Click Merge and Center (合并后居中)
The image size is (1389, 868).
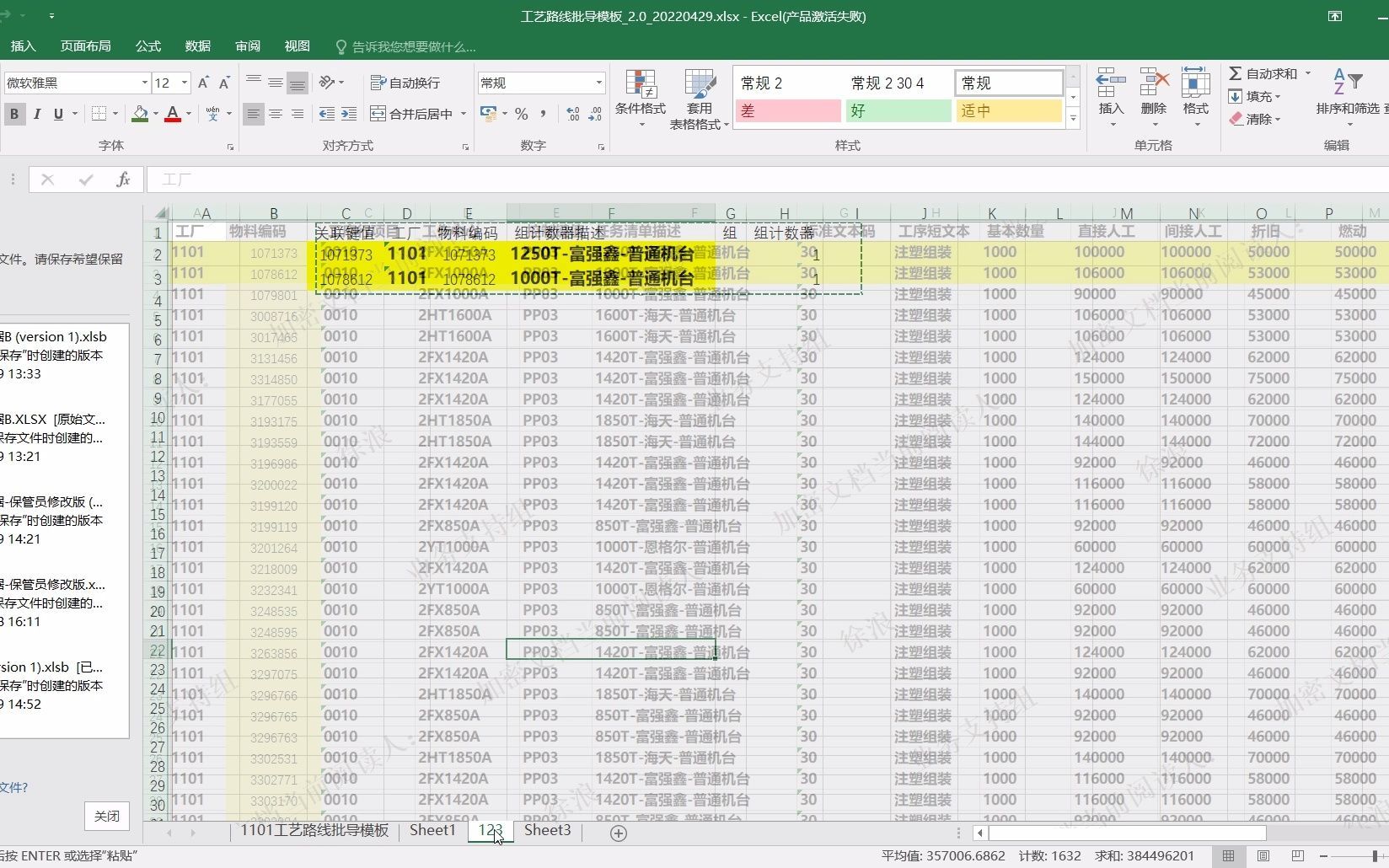tap(412, 114)
